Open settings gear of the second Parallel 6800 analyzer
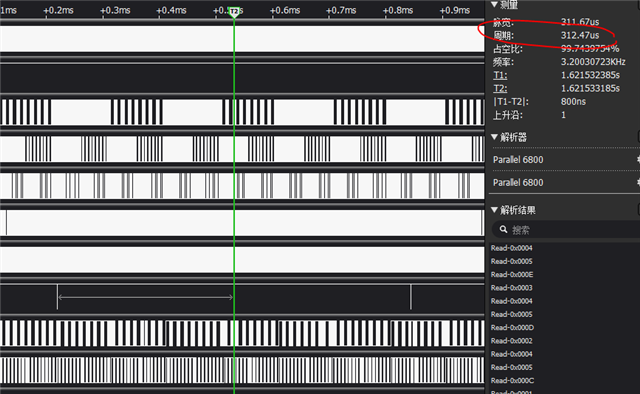The height and width of the screenshot is (394, 640). click(x=638, y=183)
